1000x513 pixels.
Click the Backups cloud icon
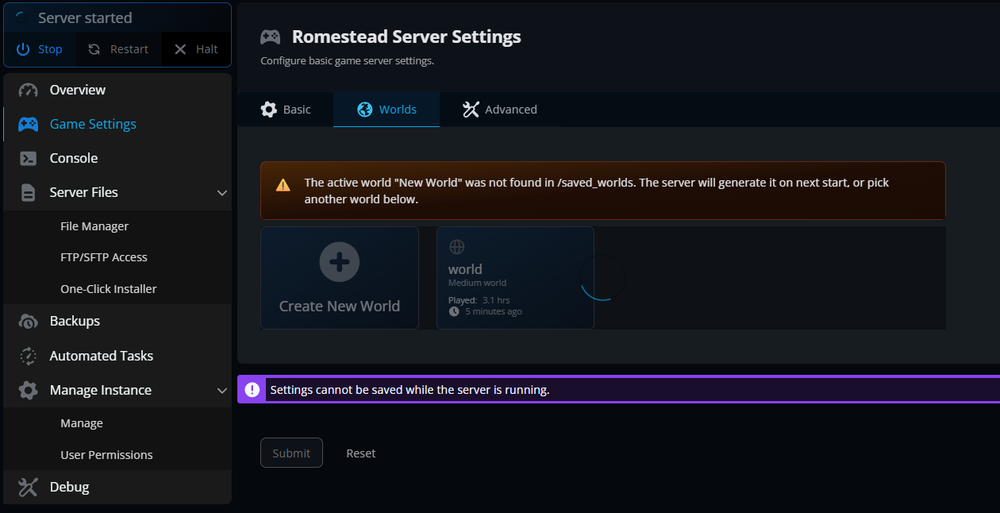point(28,321)
